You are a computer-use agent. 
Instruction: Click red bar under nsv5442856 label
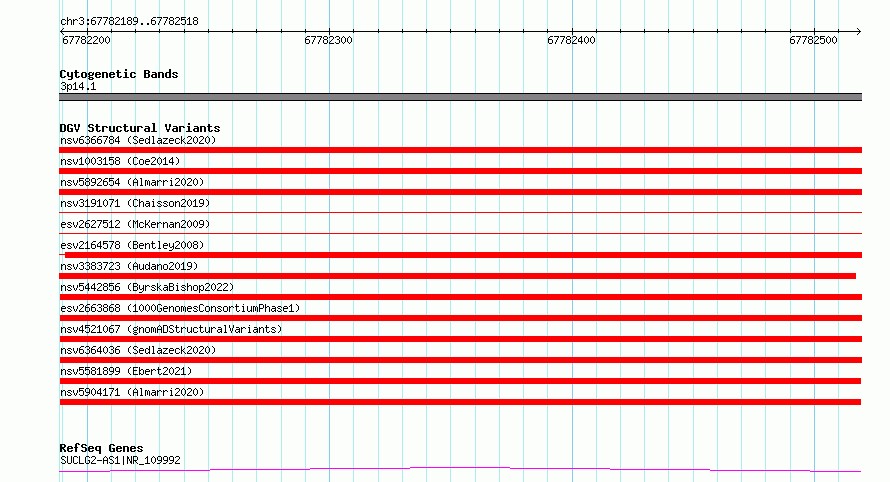[x=460, y=297]
